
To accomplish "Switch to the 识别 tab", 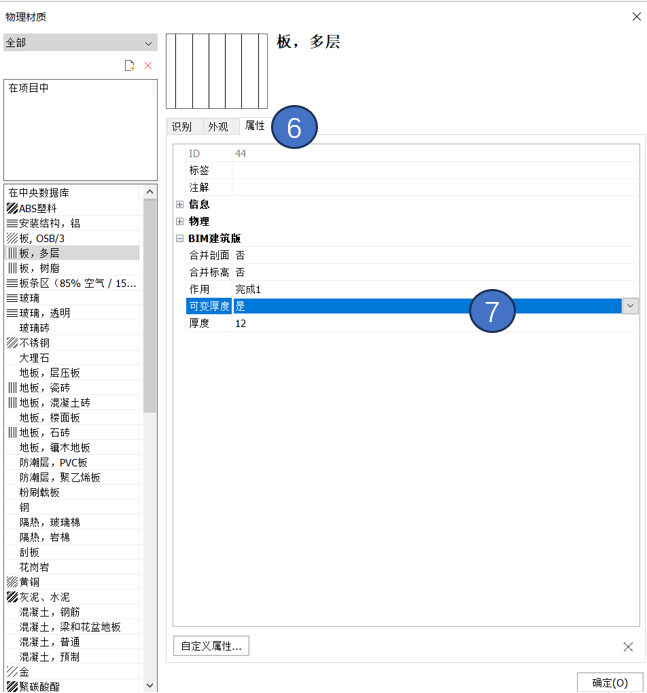I will [182, 127].
